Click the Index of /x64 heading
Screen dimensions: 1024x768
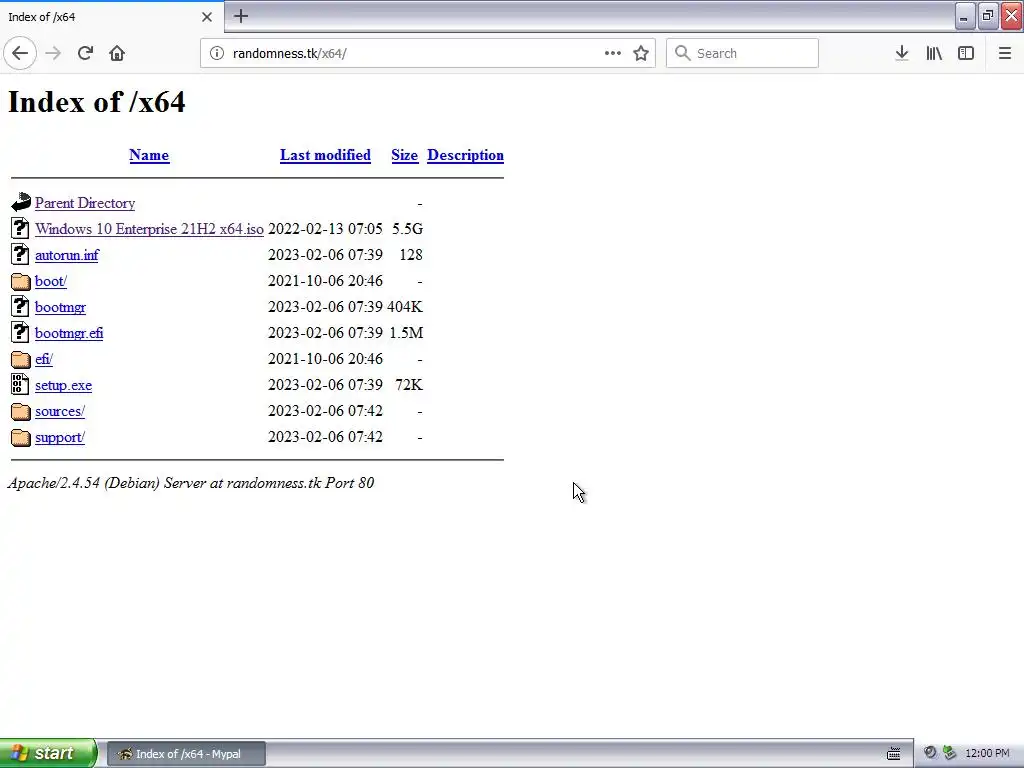[x=97, y=102]
